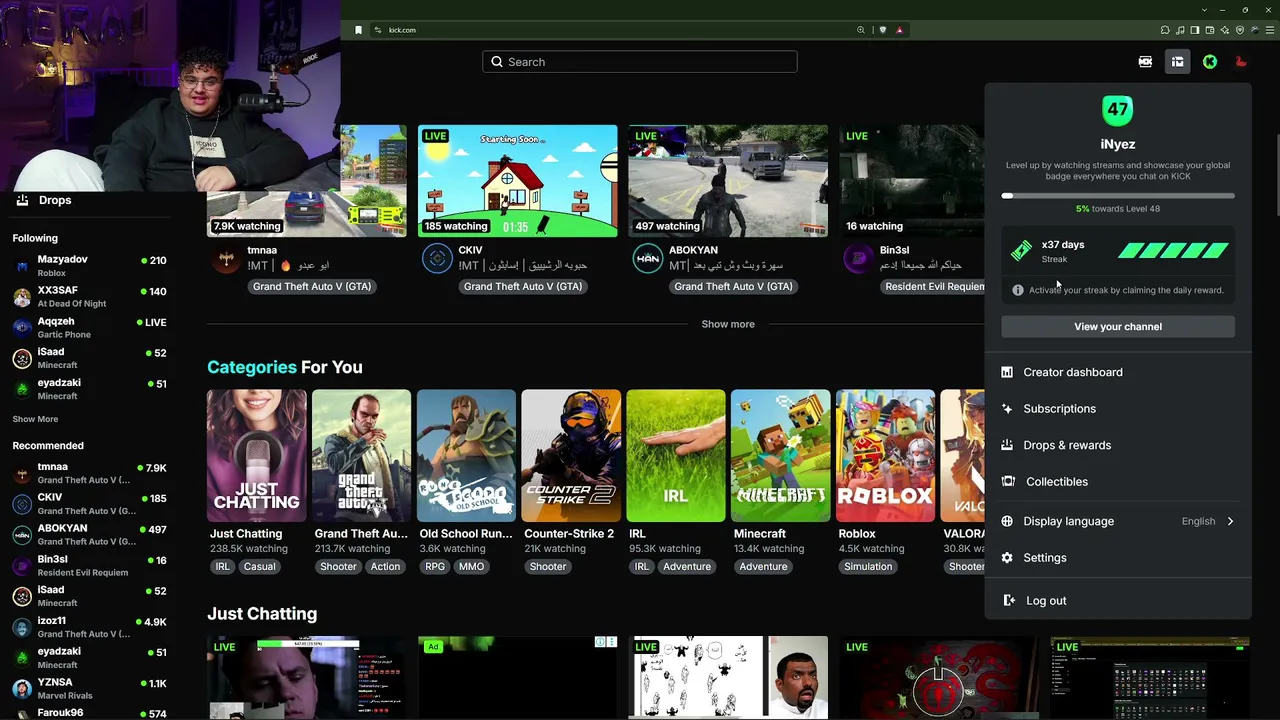The width and height of the screenshot is (1280, 720).
Task: Open tmnaa stream avatar under thumbnail
Action: tap(227, 259)
